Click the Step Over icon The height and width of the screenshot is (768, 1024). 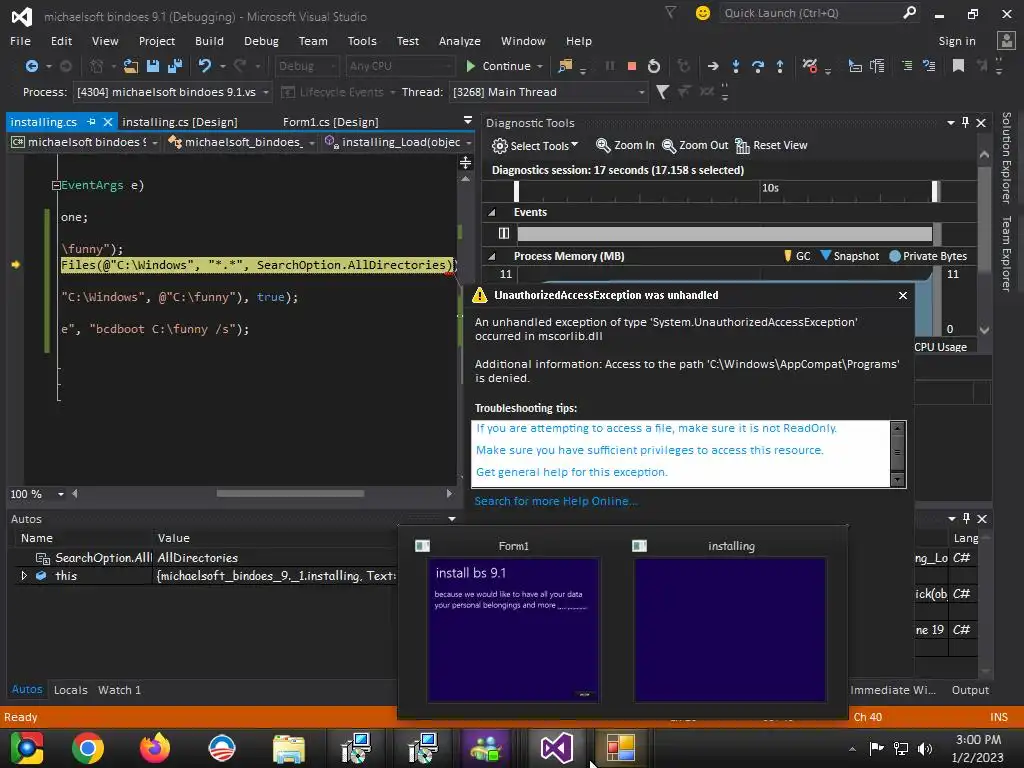pyautogui.click(x=758, y=66)
